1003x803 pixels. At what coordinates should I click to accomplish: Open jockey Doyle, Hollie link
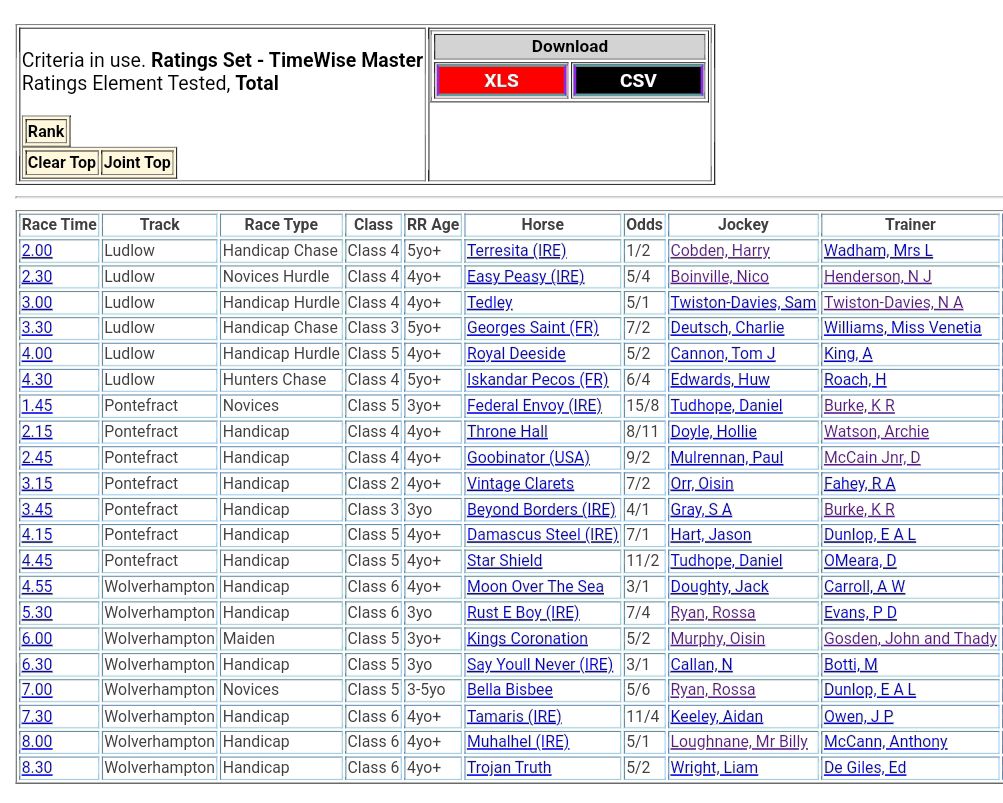(713, 432)
